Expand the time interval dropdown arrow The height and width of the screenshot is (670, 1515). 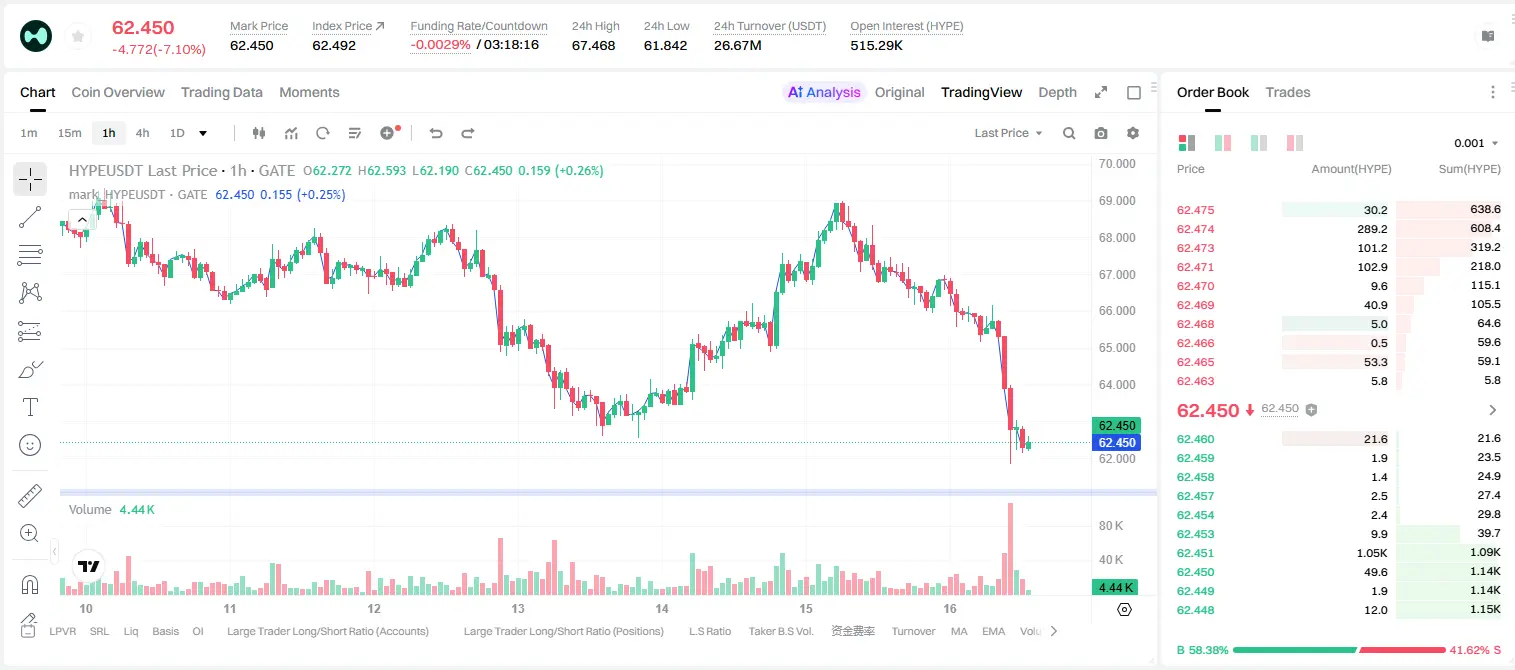pyautogui.click(x=203, y=133)
